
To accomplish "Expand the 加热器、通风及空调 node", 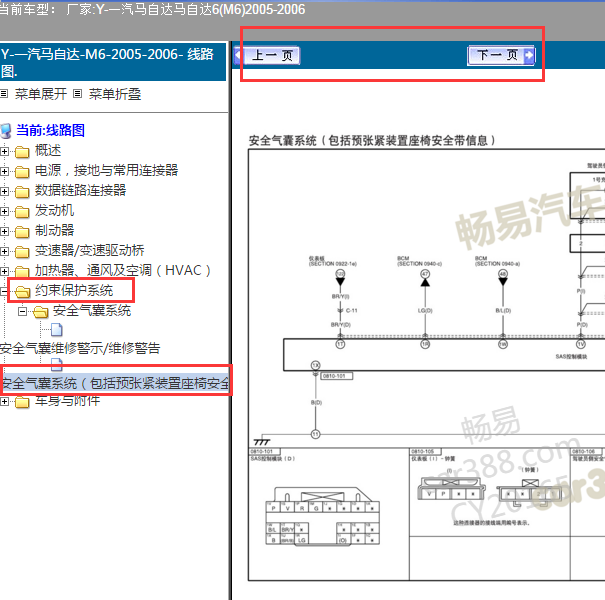I will click(4, 272).
